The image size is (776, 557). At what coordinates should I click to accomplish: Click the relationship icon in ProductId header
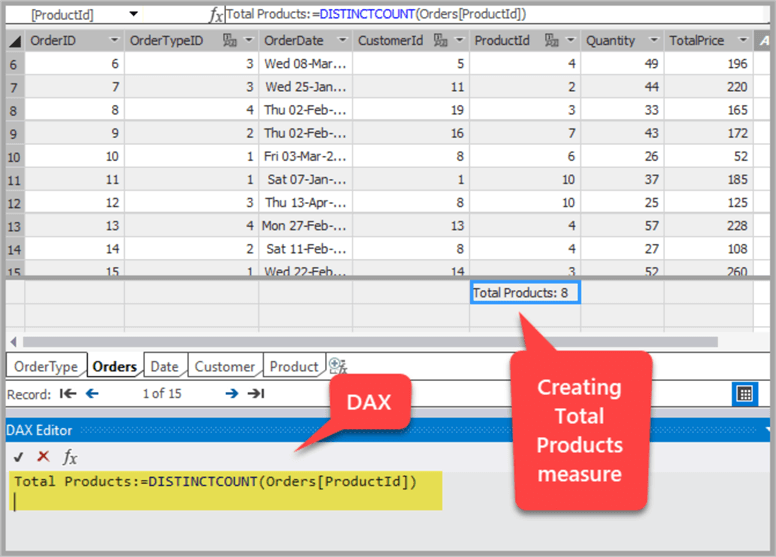pyautogui.click(x=551, y=40)
